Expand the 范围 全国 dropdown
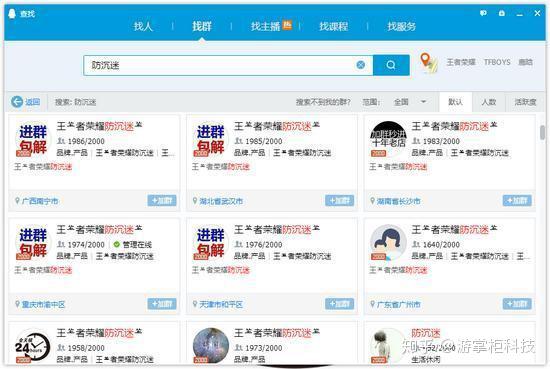Image resolution: width=550 pixels, height=369 pixels. (x=409, y=102)
